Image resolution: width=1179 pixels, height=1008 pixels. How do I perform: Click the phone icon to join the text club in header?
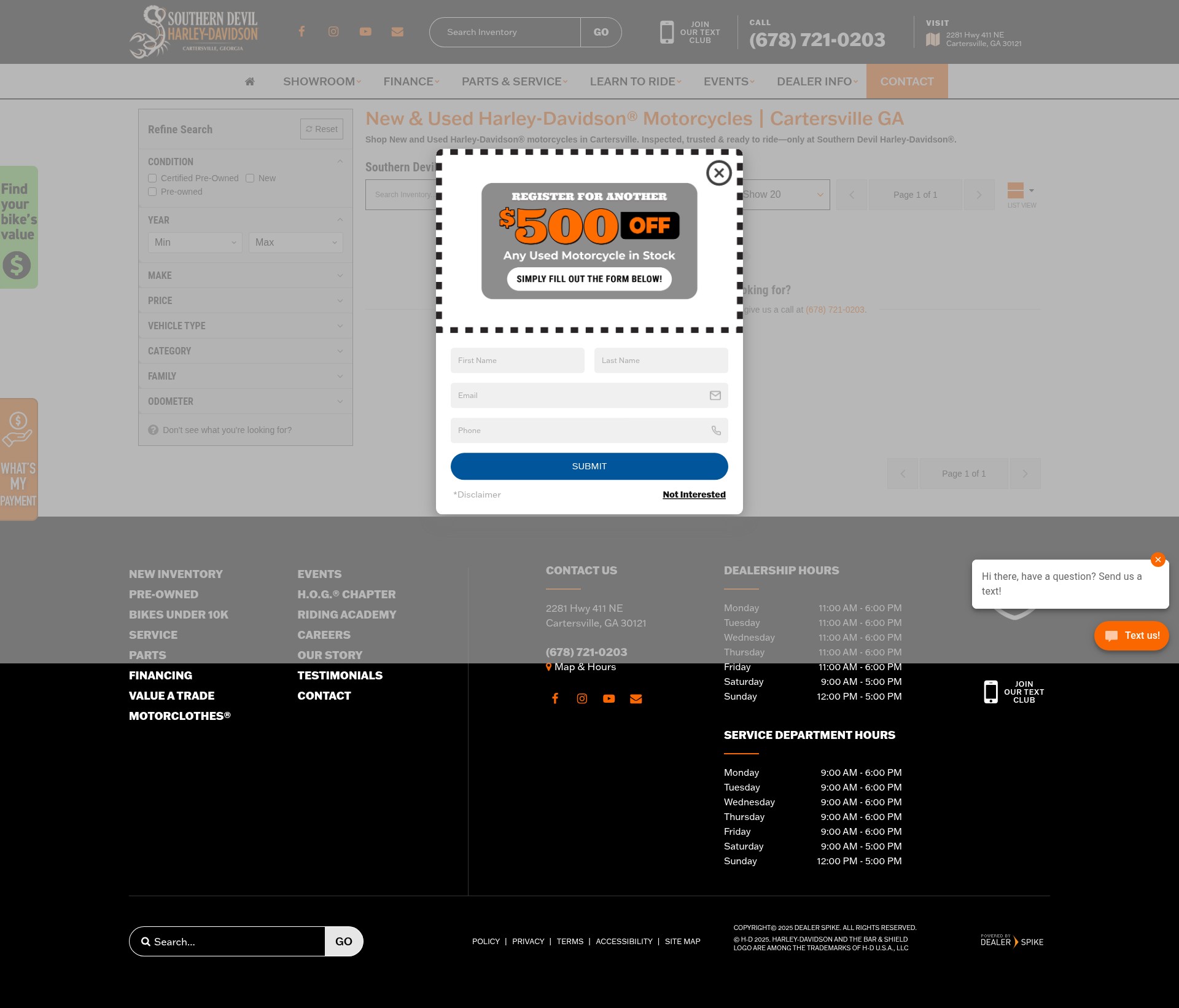[667, 32]
